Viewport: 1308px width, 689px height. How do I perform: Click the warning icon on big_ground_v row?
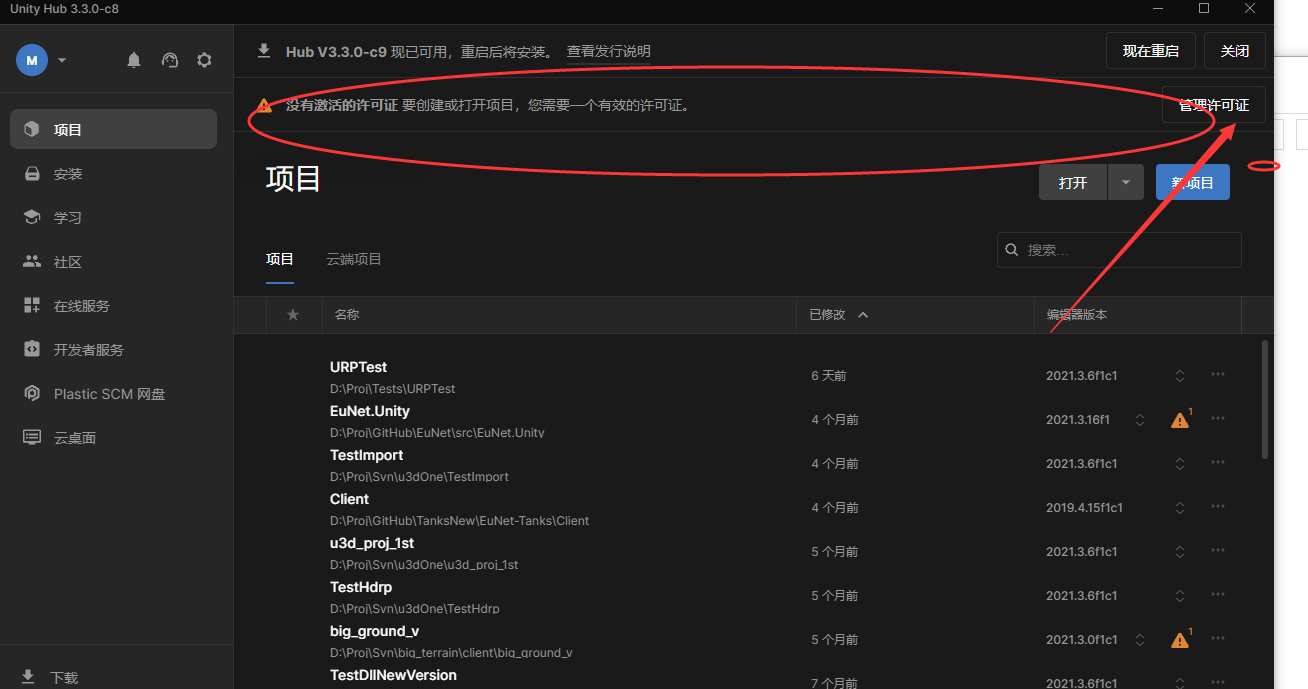click(1181, 640)
